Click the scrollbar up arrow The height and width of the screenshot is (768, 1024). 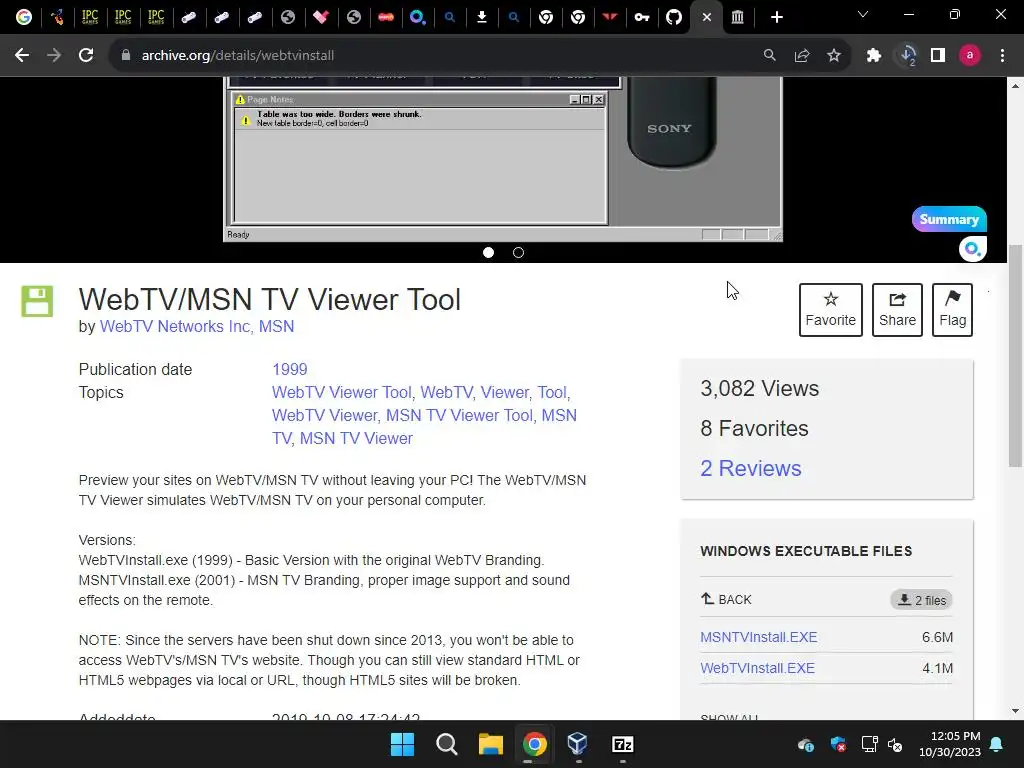(x=1015, y=86)
